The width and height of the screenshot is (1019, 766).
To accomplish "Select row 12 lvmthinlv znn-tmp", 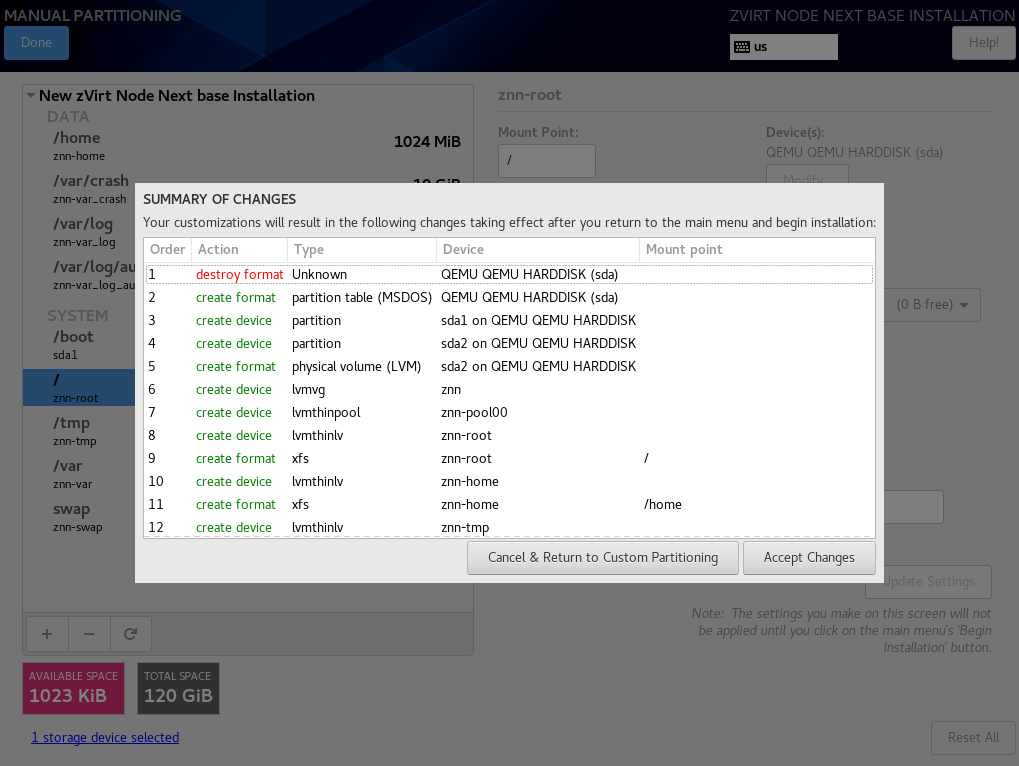I will point(510,527).
